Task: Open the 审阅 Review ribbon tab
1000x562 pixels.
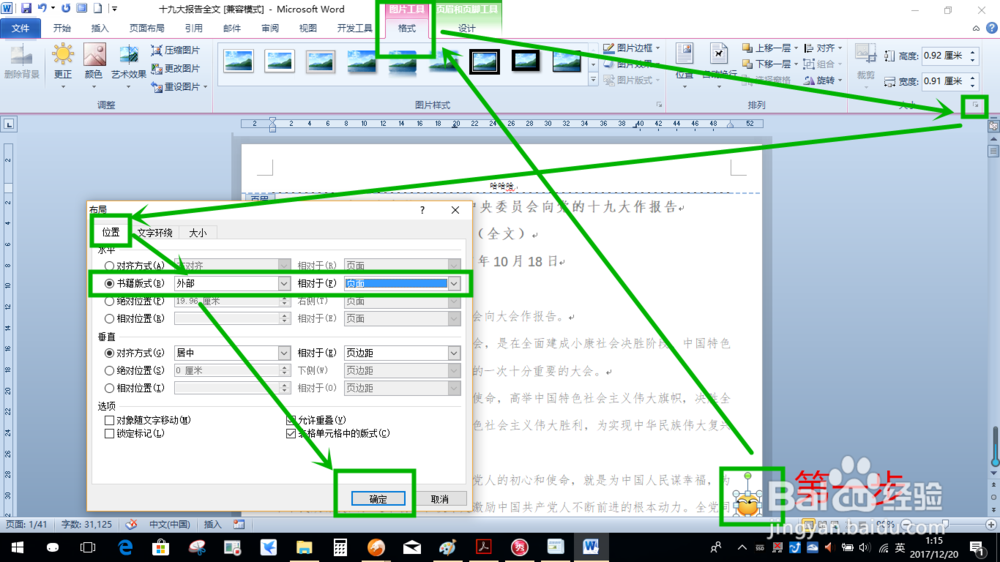Action: click(270, 28)
